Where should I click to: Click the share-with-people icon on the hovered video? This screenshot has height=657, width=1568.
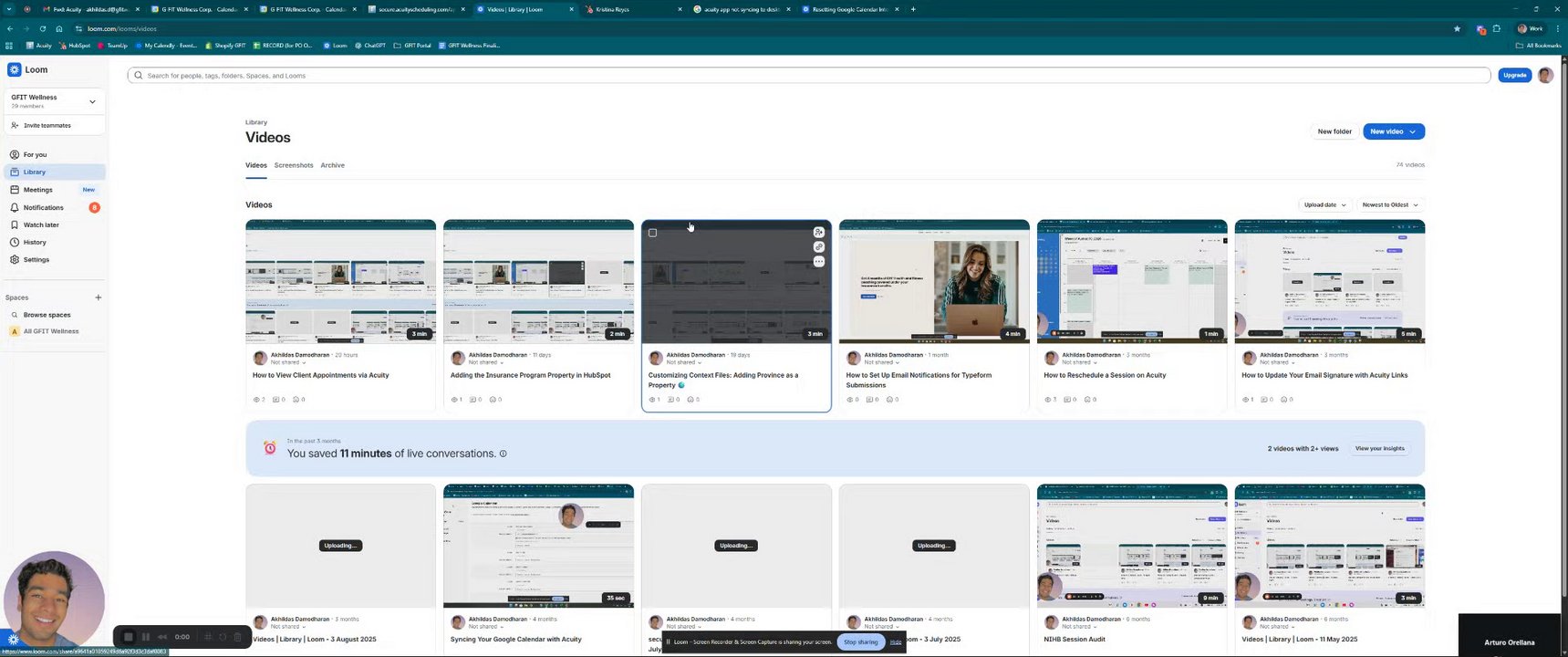[x=819, y=233]
